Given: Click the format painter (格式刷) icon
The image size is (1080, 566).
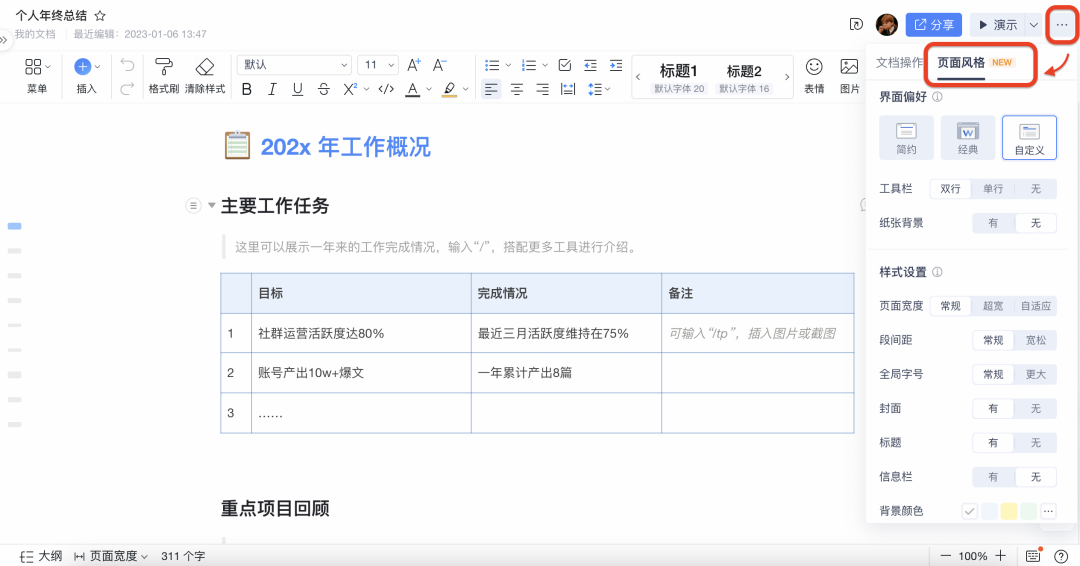Looking at the screenshot, I should pyautogui.click(x=163, y=68).
